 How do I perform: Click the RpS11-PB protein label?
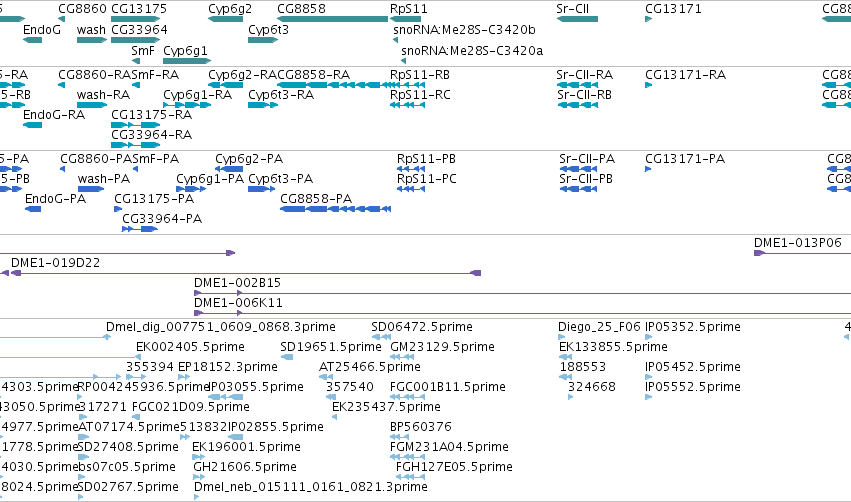[x=427, y=160]
